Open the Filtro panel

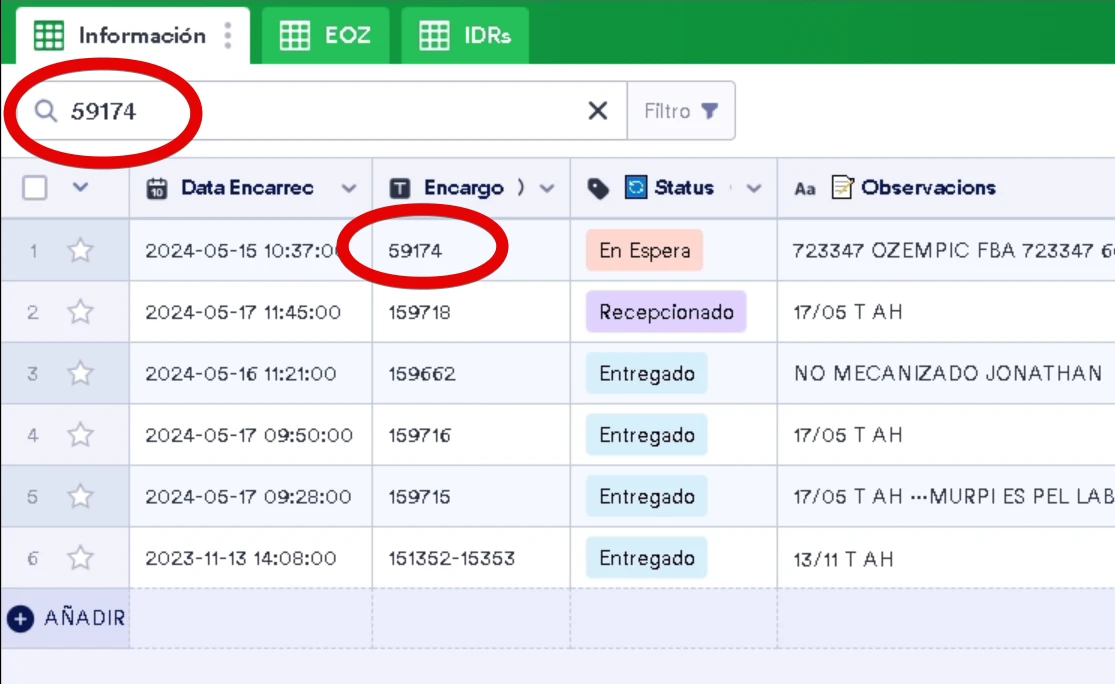(x=682, y=110)
